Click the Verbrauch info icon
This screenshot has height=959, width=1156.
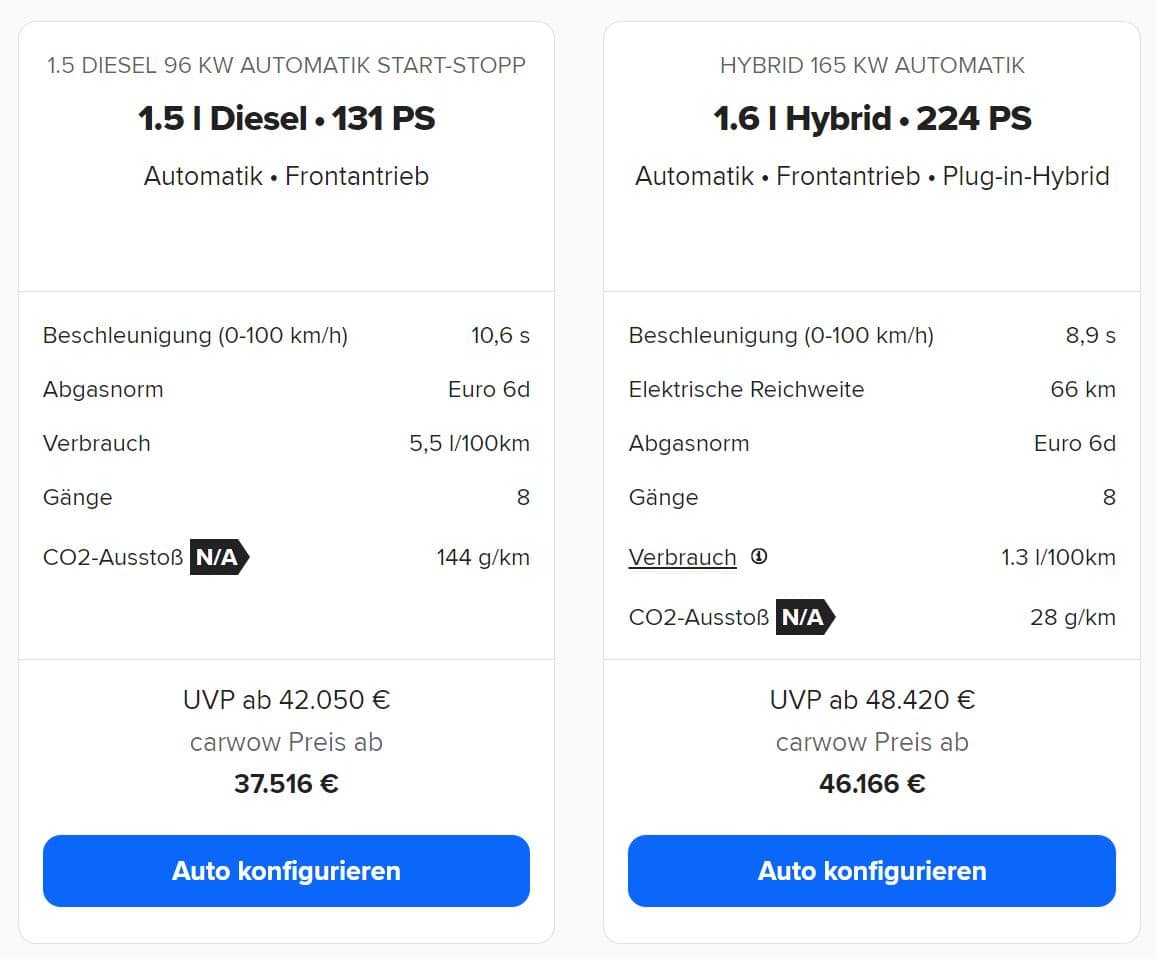pyautogui.click(x=759, y=557)
